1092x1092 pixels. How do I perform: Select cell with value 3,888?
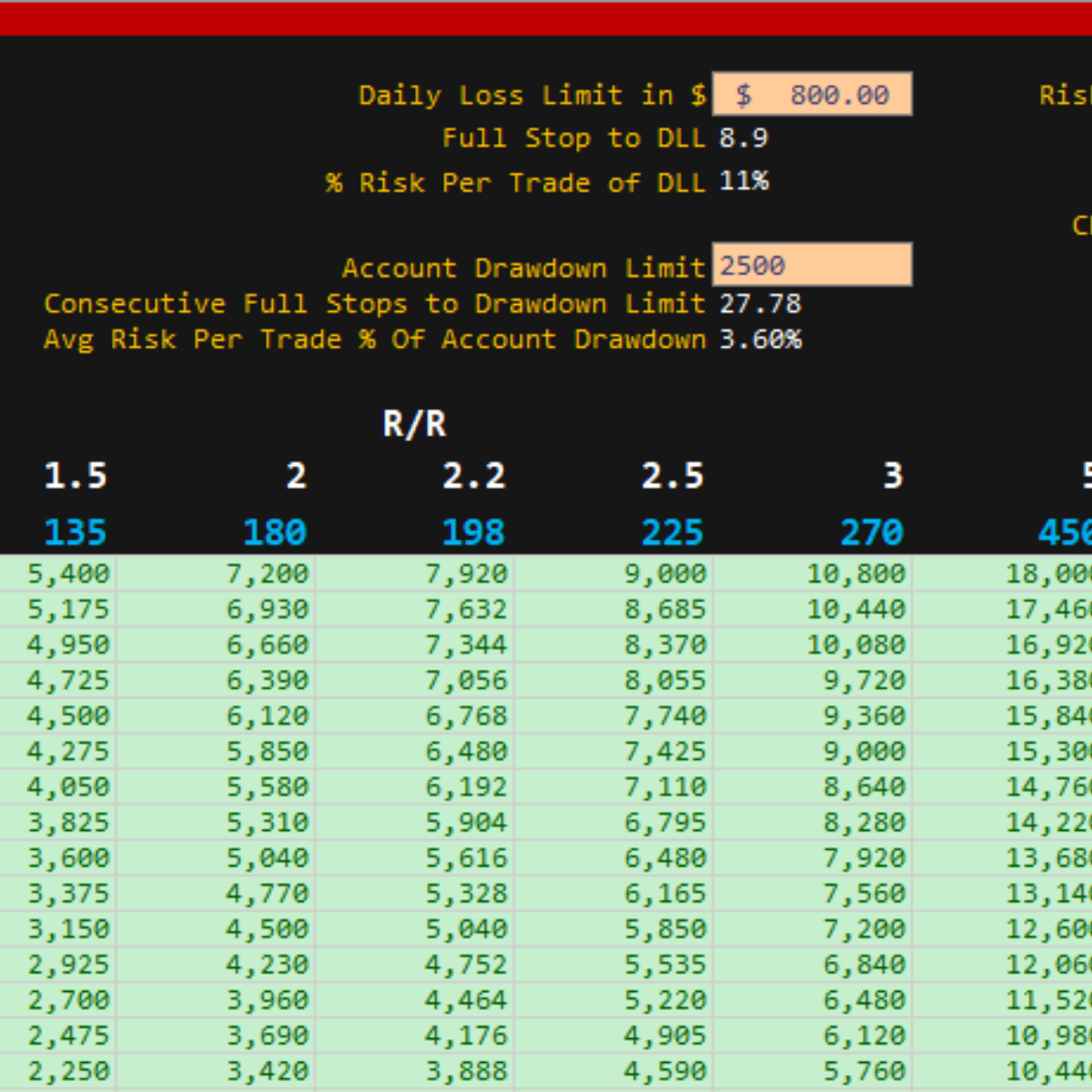click(415, 1070)
